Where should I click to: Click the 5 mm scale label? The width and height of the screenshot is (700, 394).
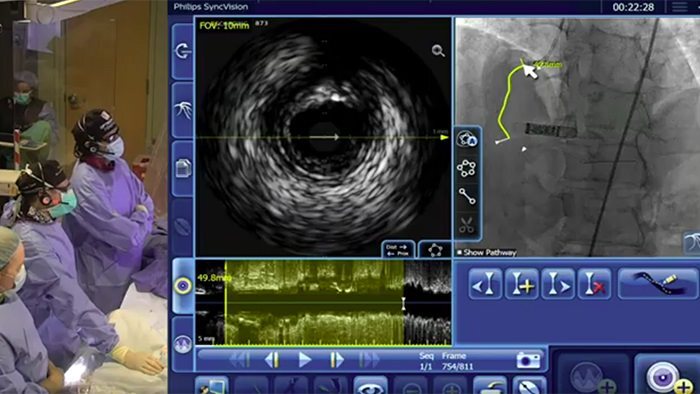206,339
